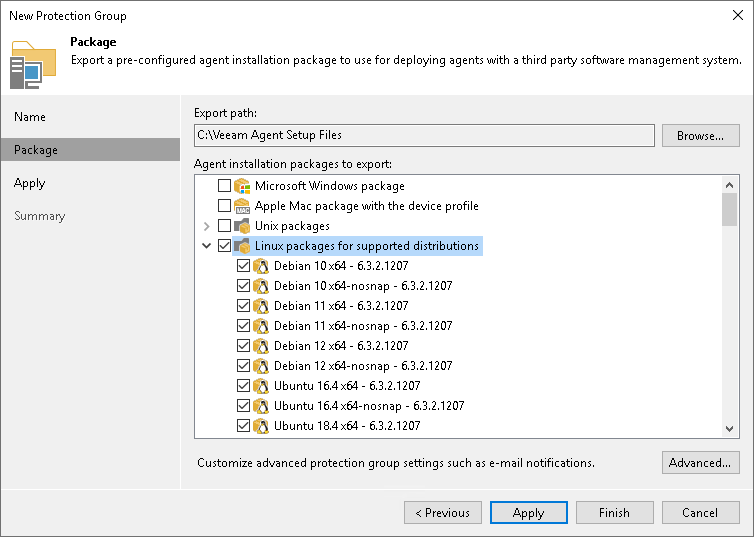Click the Export path text field

pos(424,135)
